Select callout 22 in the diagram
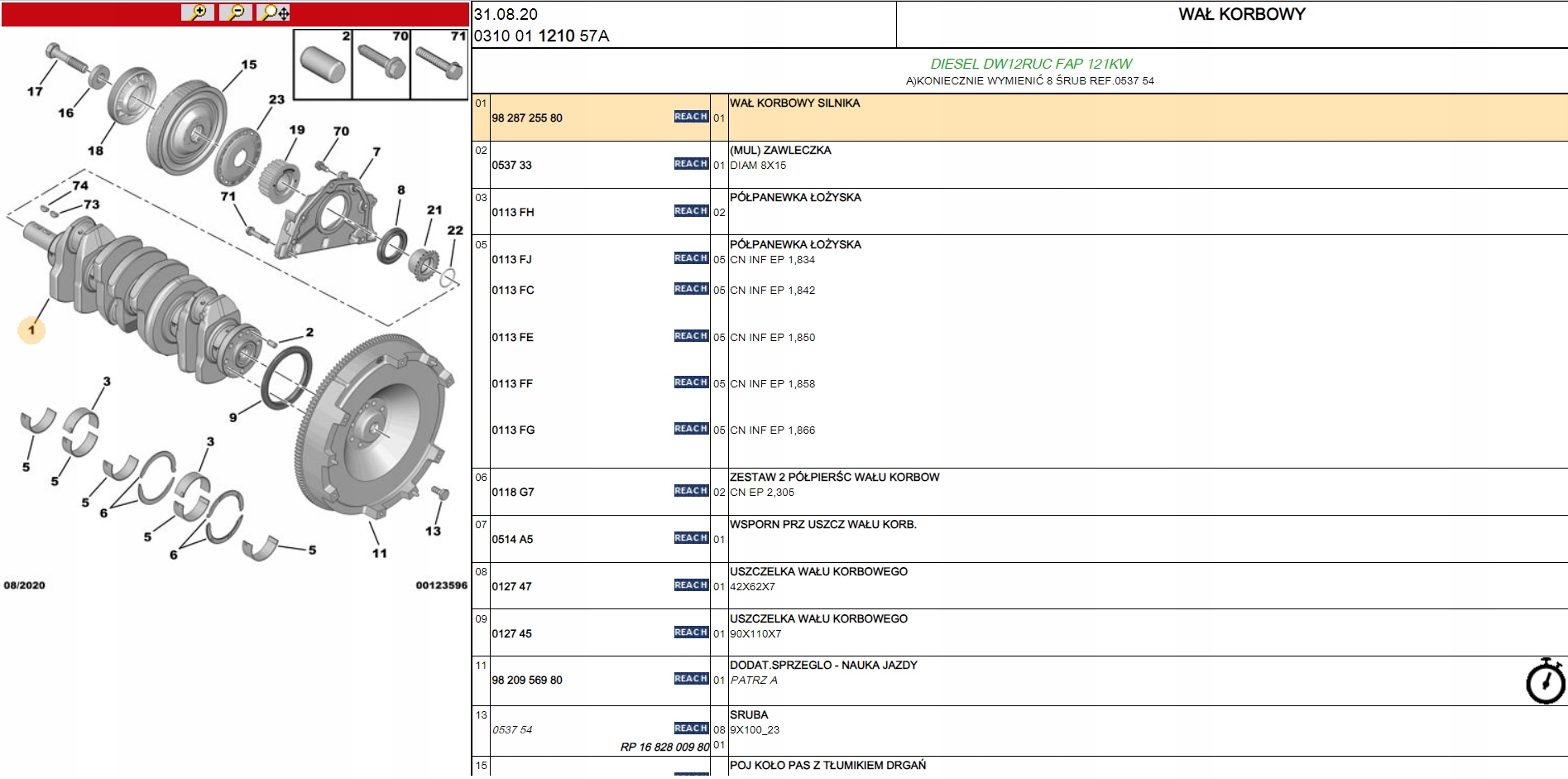1568x779 pixels. tap(455, 230)
